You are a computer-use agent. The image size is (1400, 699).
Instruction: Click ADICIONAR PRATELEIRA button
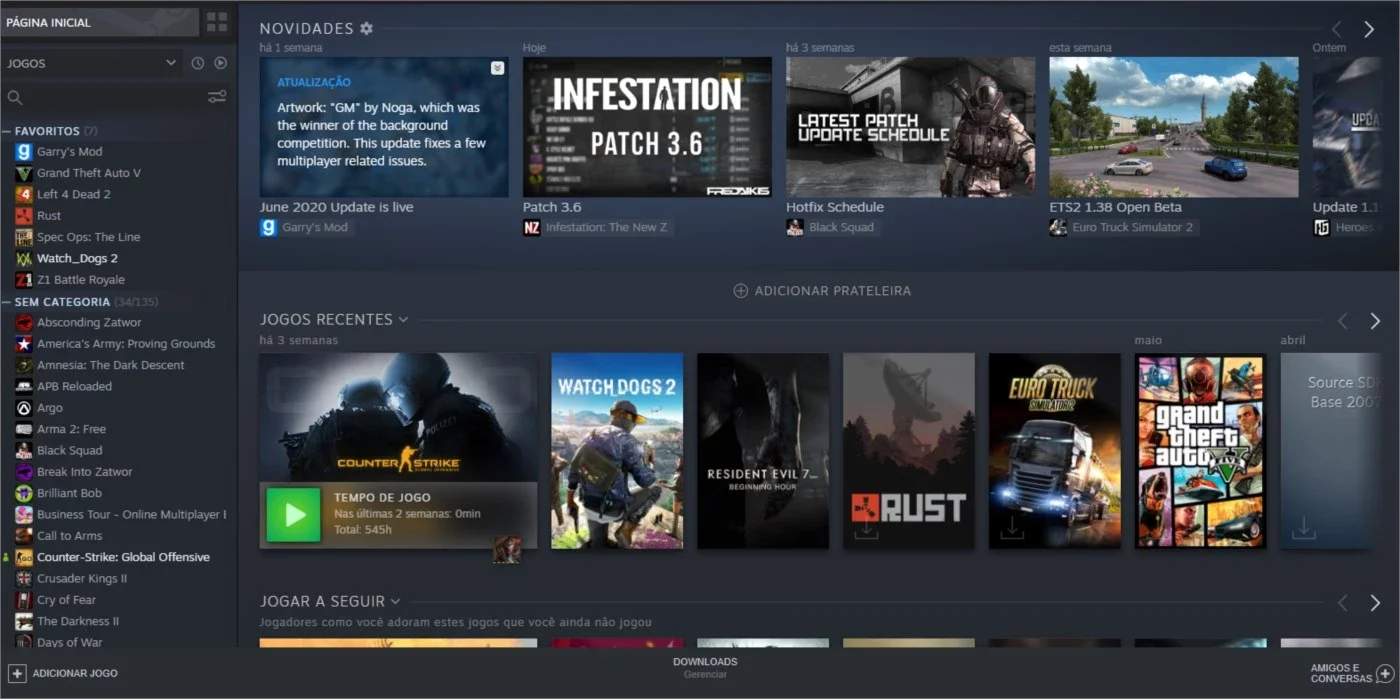click(x=822, y=291)
